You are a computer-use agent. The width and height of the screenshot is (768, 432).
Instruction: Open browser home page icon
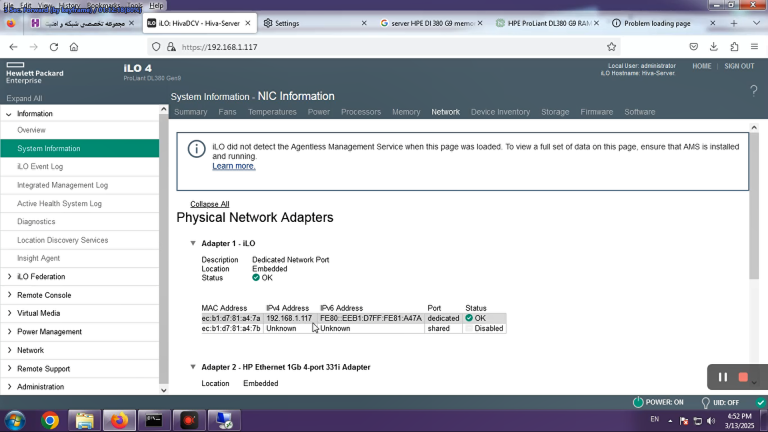(73, 47)
